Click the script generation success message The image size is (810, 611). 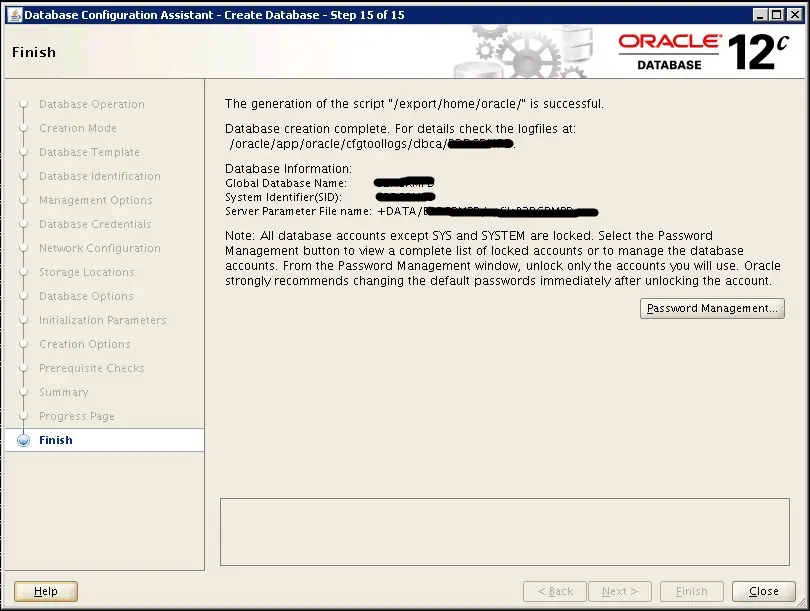pos(414,104)
